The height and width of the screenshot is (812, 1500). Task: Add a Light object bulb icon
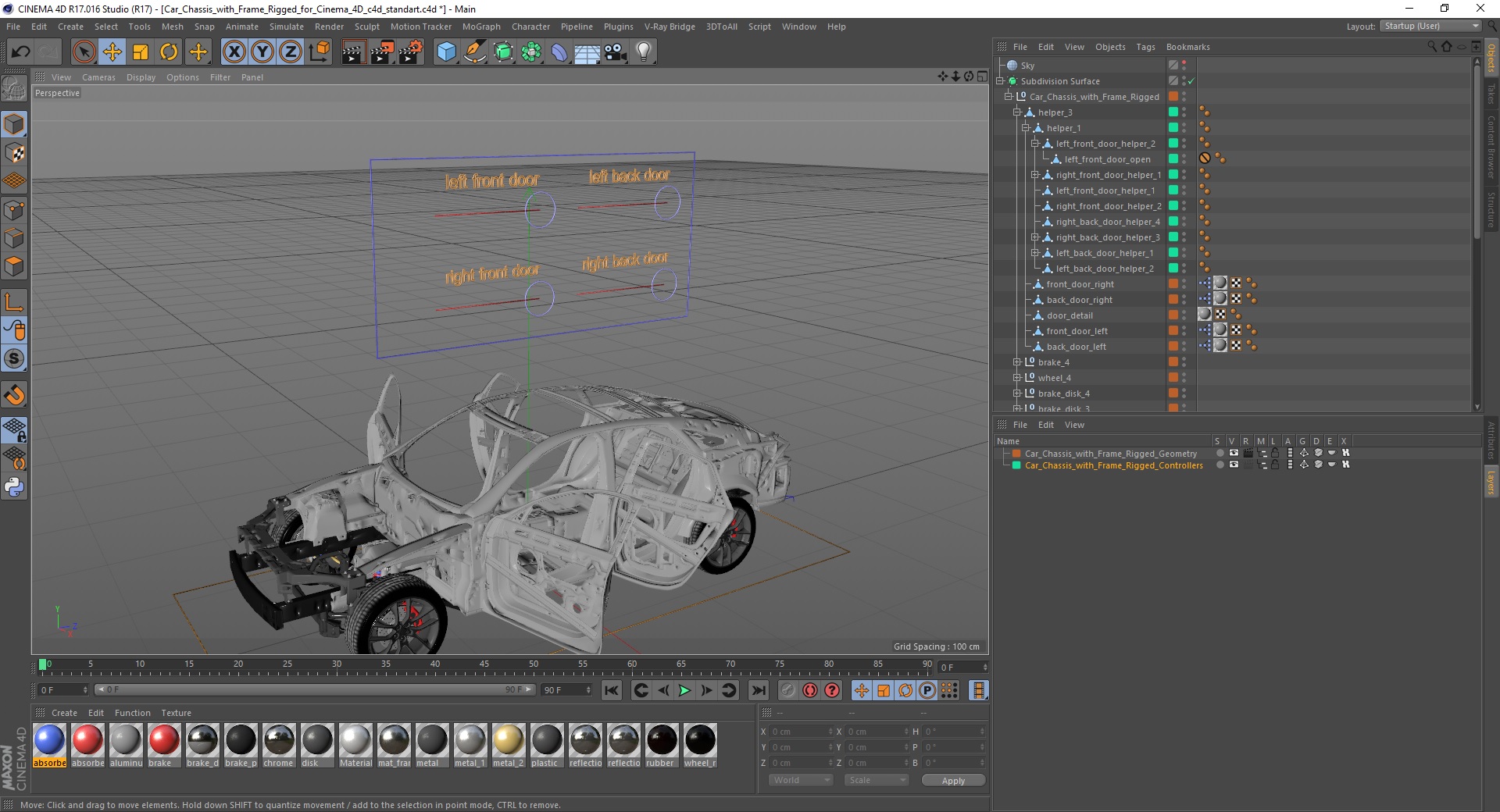point(644,52)
